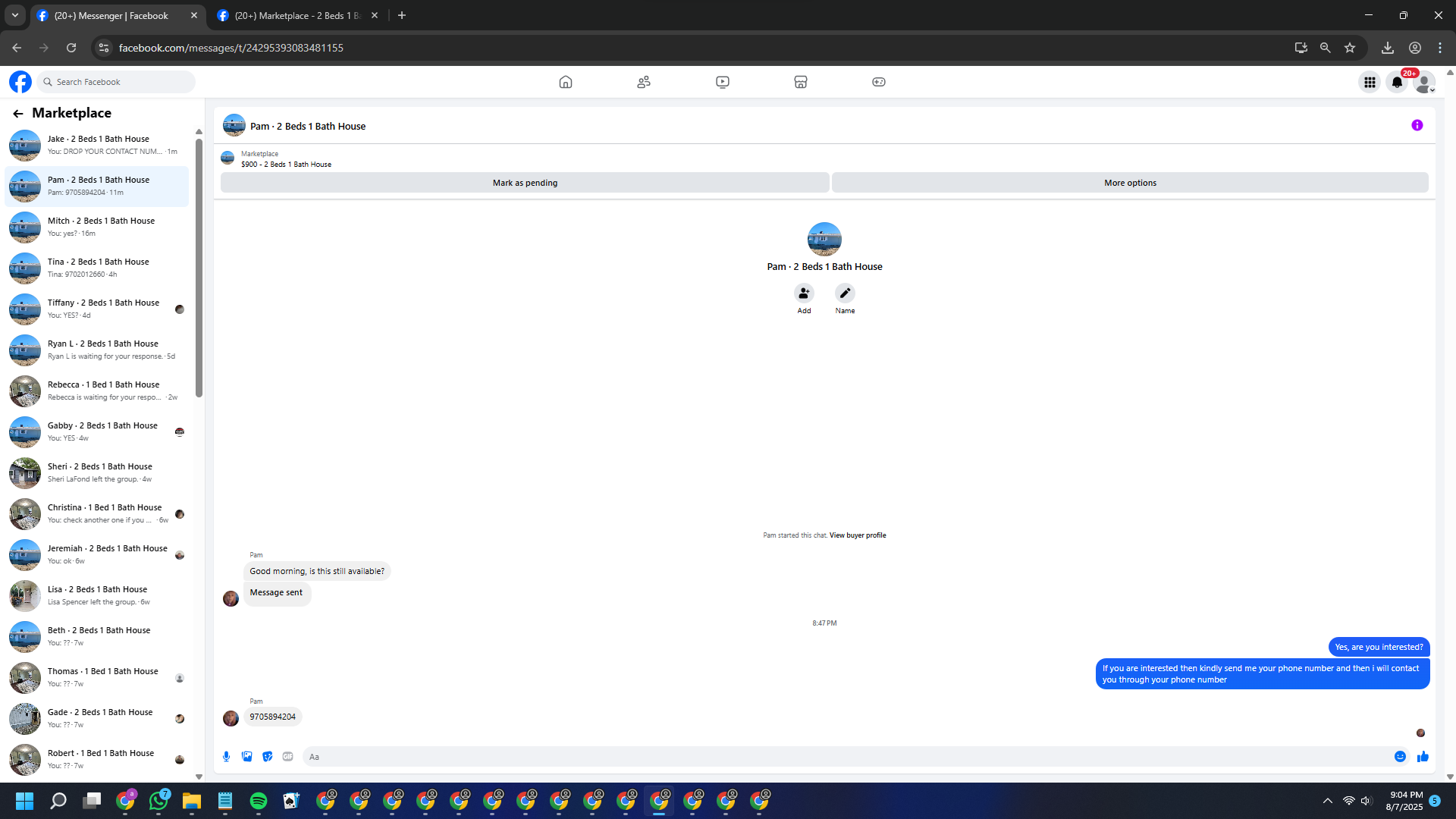This screenshot has width=1456, height=819.
Task: Send a thumbs-up like
Action: coord(1423,757)
